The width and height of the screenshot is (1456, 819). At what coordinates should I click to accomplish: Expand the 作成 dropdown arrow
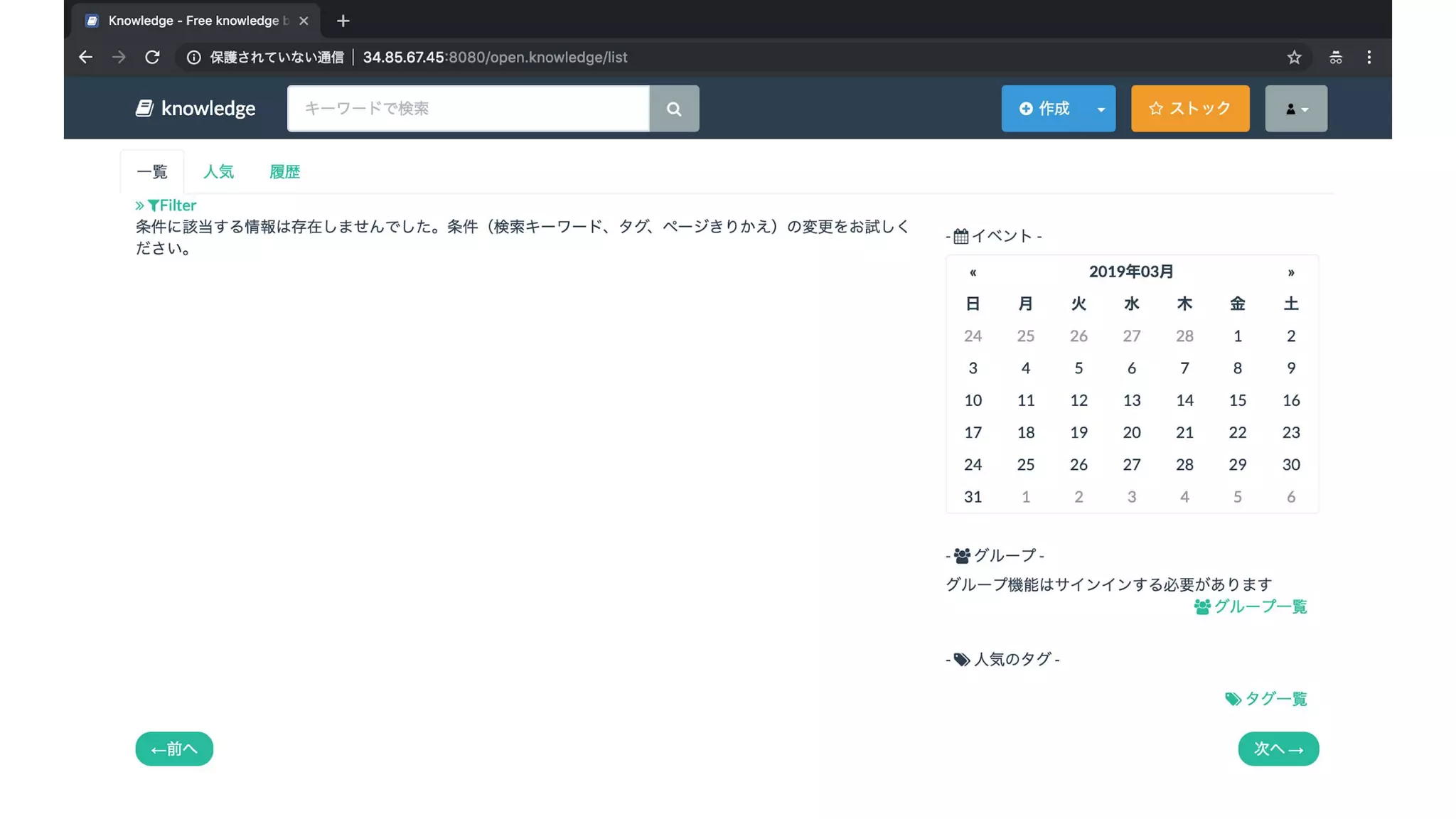tap(1101, 109)
